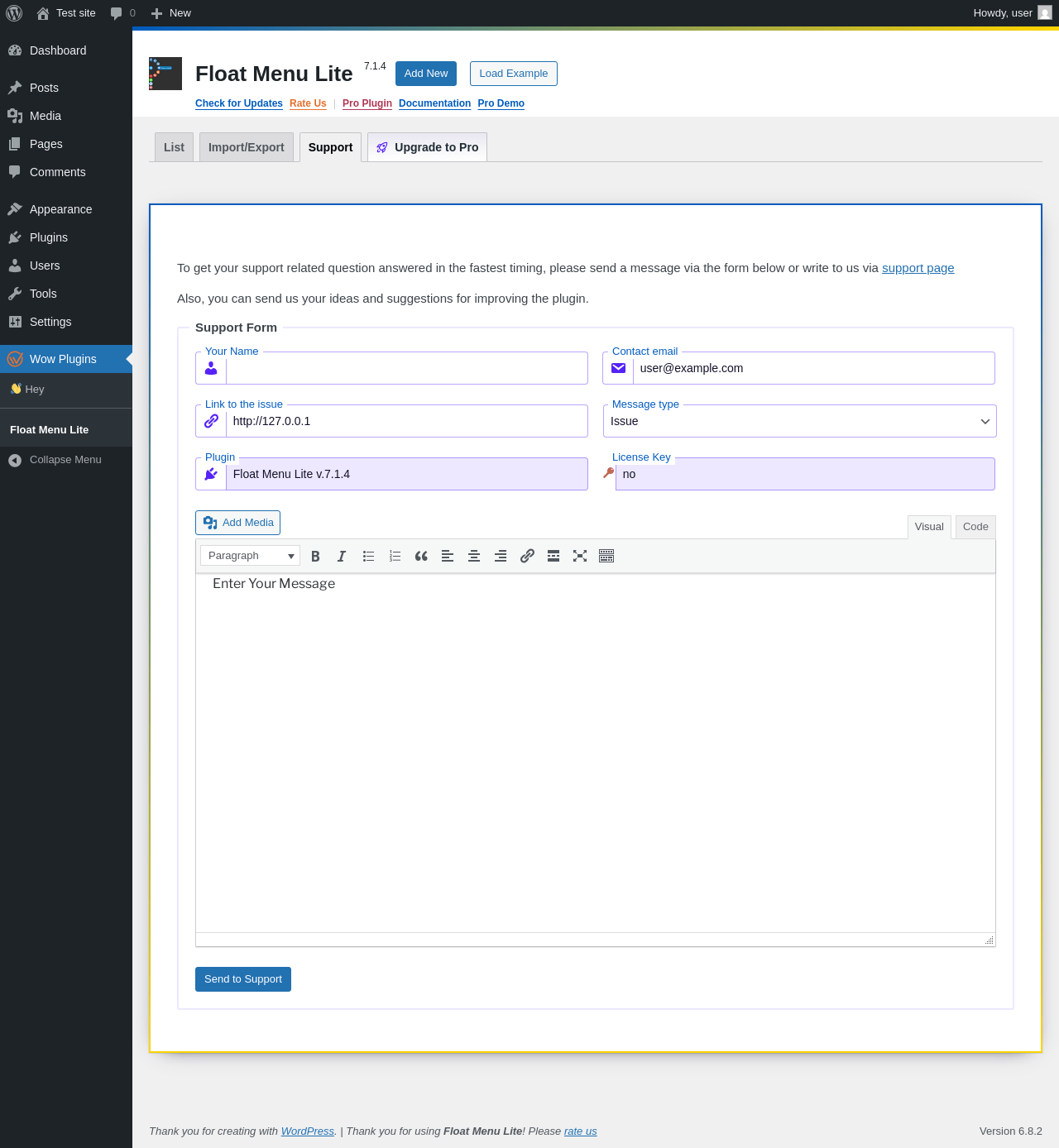This screenshot has height=1148, width=1059.
Task: Align text right
Action: click(x=501, y=556)
